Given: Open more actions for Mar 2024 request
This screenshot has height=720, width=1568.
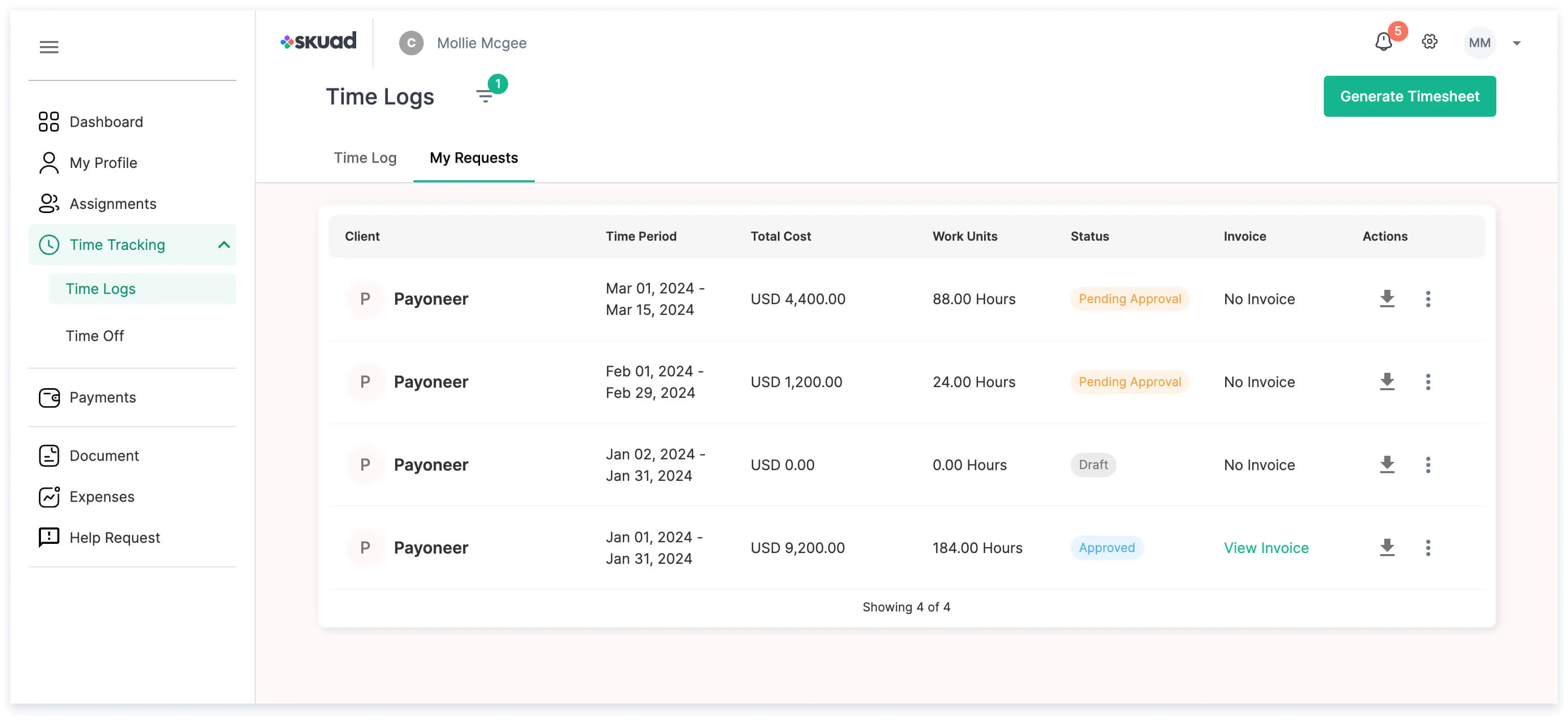Looking at the screenshot, I should (1427, 299).
